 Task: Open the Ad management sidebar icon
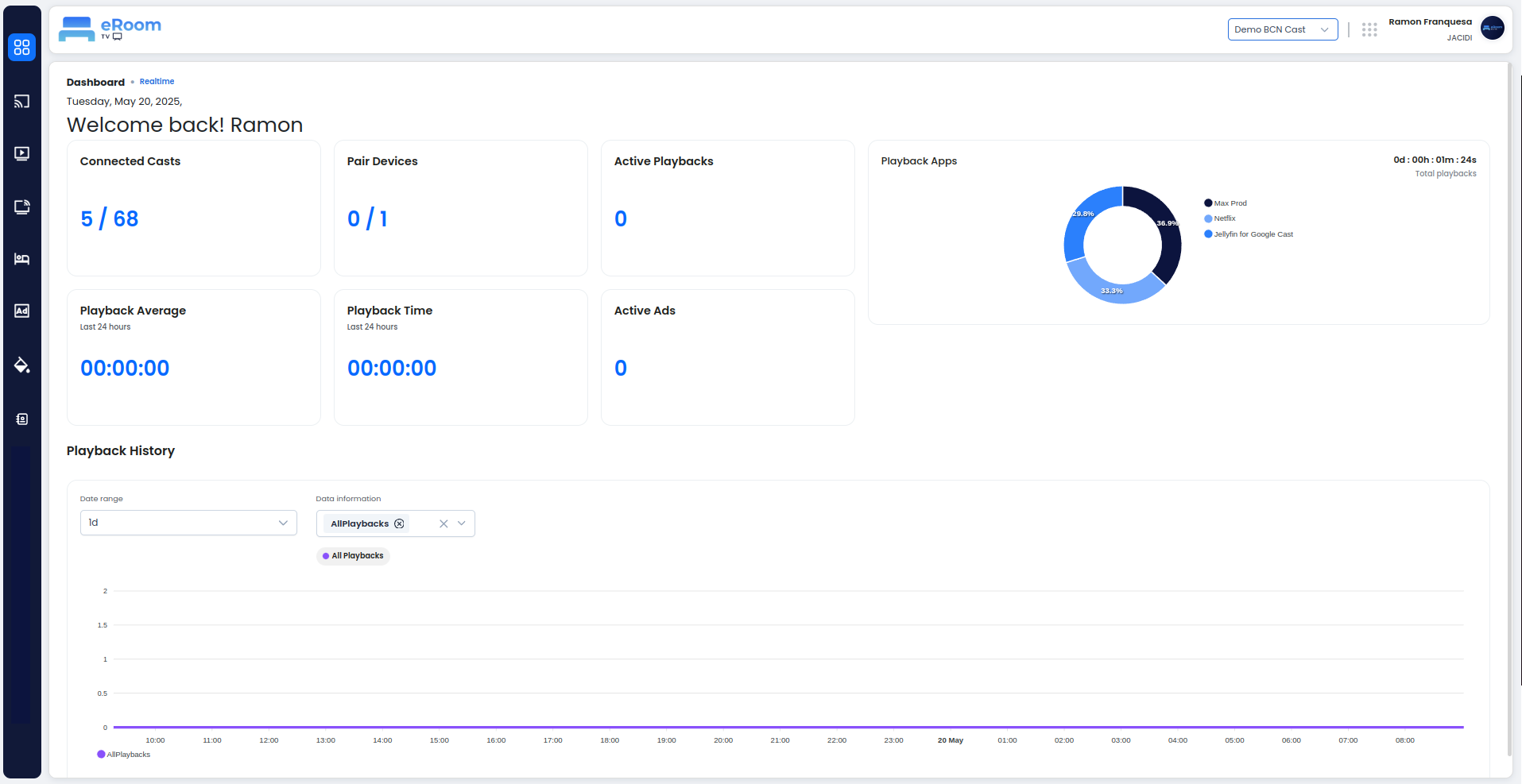[x=22, y=311]
